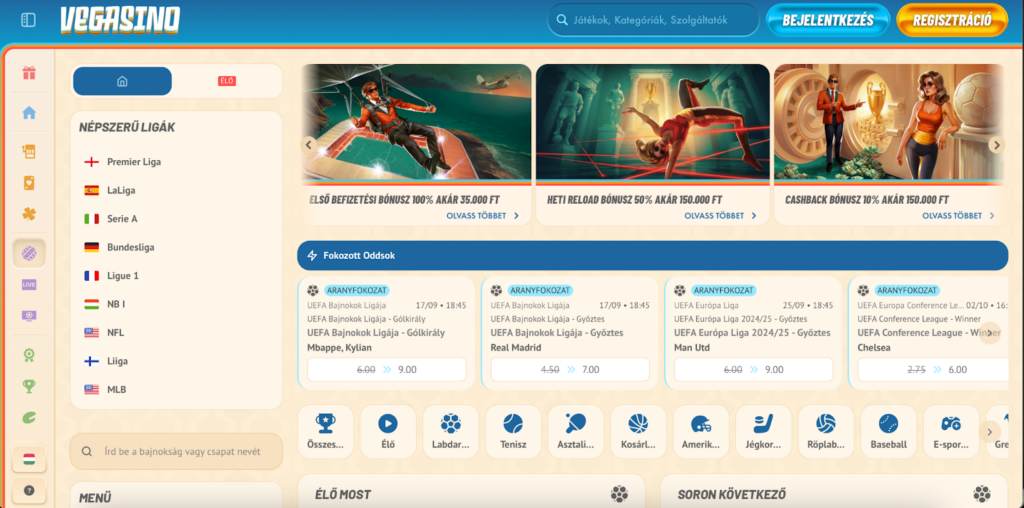Select the Kosárlabda basketball category
This screenshot has height=508, width=1024.
pyautogui.click(x=638, y=432)
